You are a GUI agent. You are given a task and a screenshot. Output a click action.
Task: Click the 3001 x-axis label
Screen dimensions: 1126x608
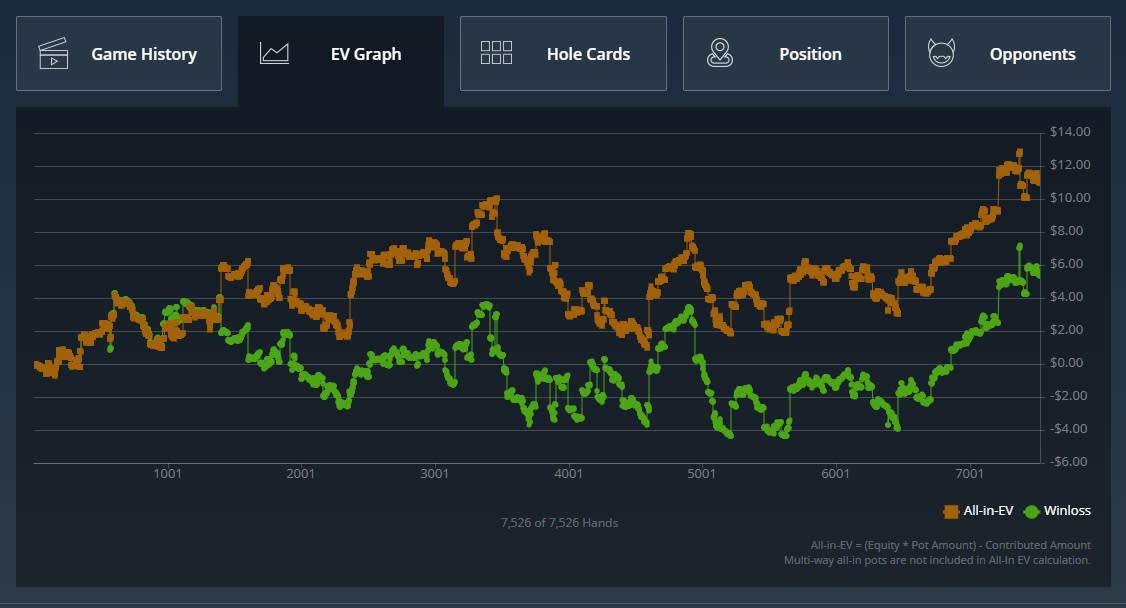point(434,473)
